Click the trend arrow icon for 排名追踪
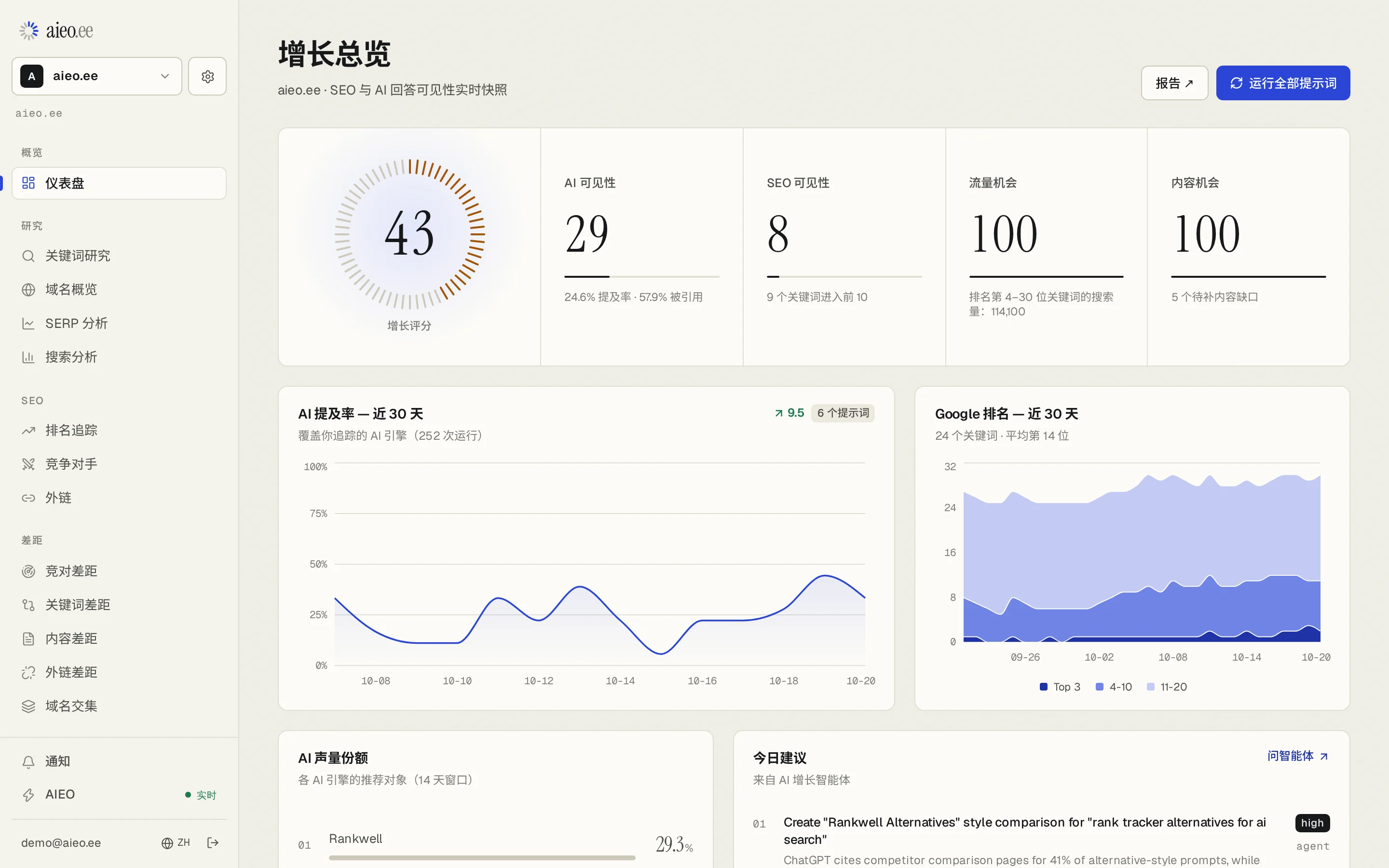This screenshot has height=868, width=1389. (x=28, y=431)
